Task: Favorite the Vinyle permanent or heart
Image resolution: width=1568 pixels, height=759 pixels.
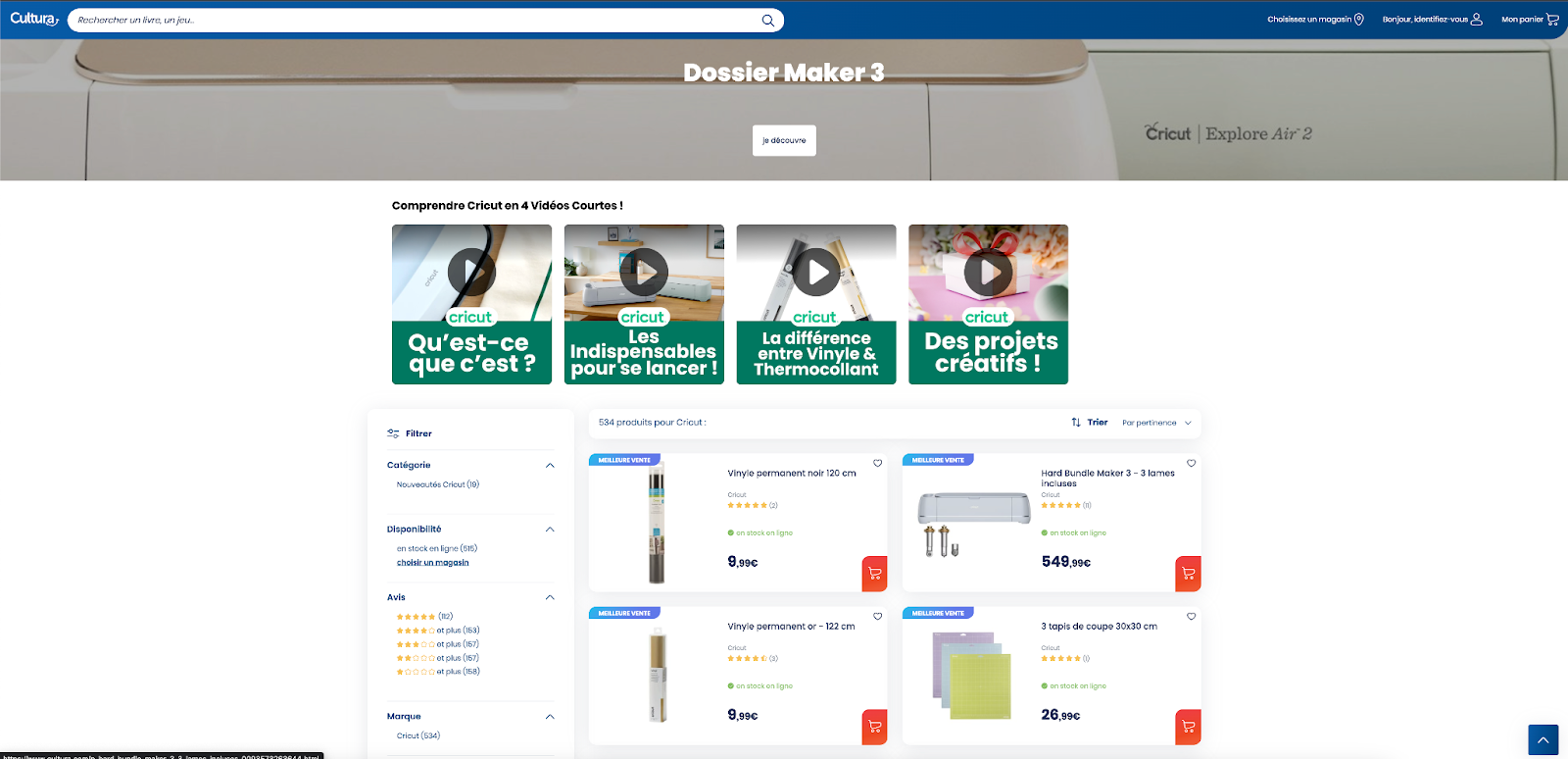Action: pyautogui.click(x=877, y=617)
